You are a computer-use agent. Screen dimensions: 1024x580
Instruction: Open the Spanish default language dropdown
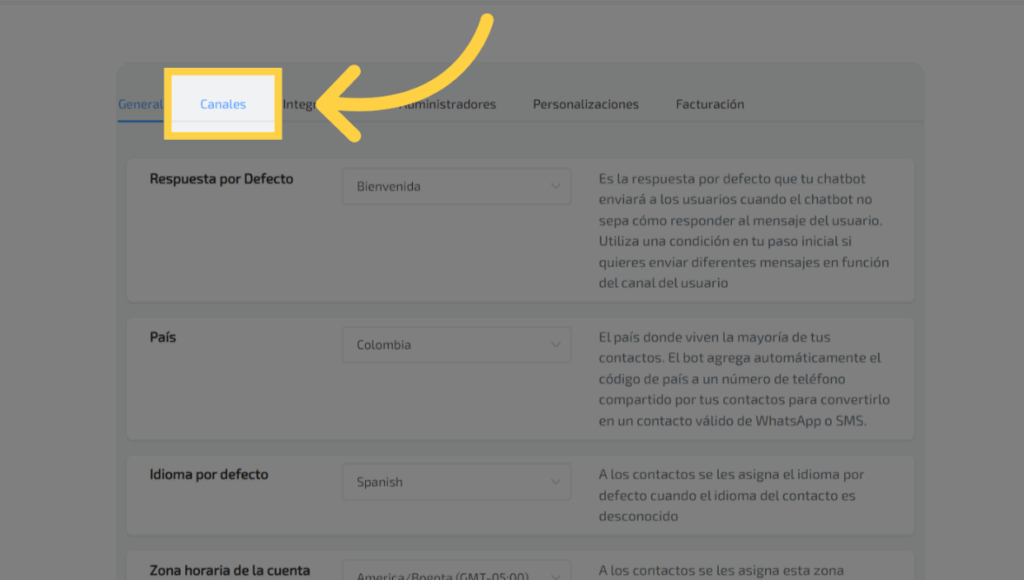pyautogui.click(x=456, y=482)
